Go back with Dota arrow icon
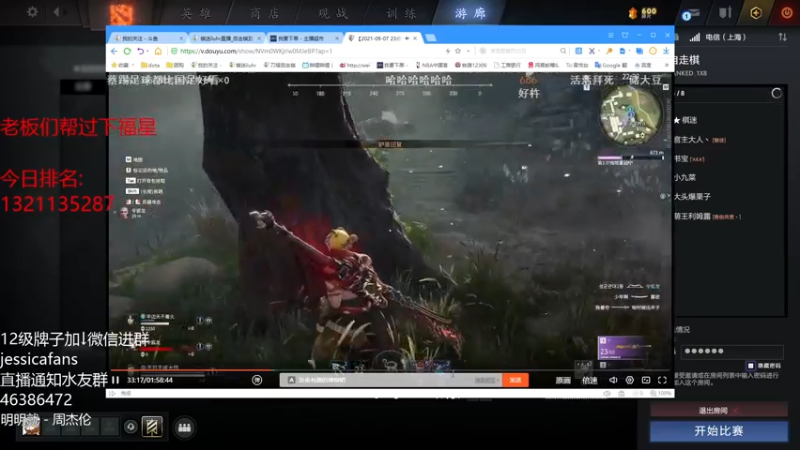Viewport: 800px width, 450px height. click(57, 12)
